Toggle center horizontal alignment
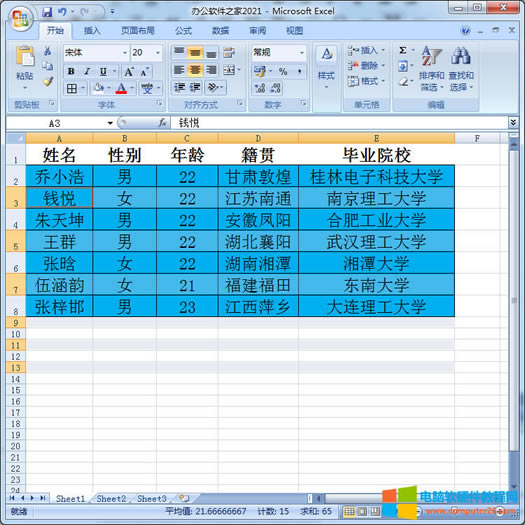The image size is (525, 525). point(195,70)
